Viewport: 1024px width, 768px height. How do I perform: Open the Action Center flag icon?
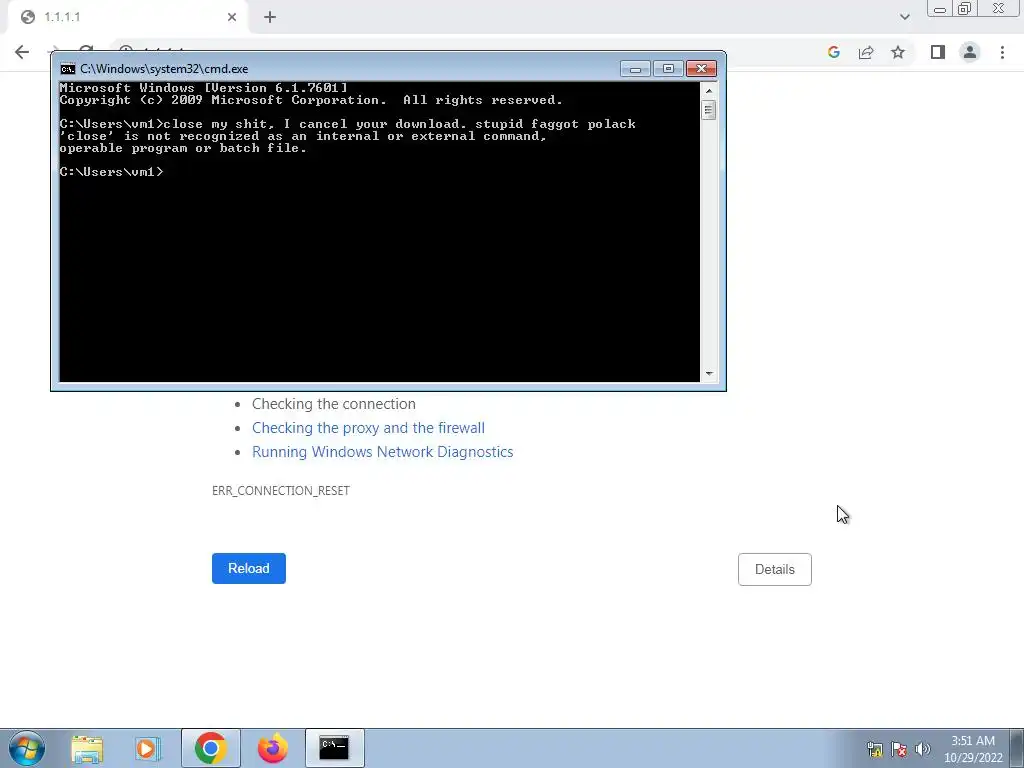[899, 749]
